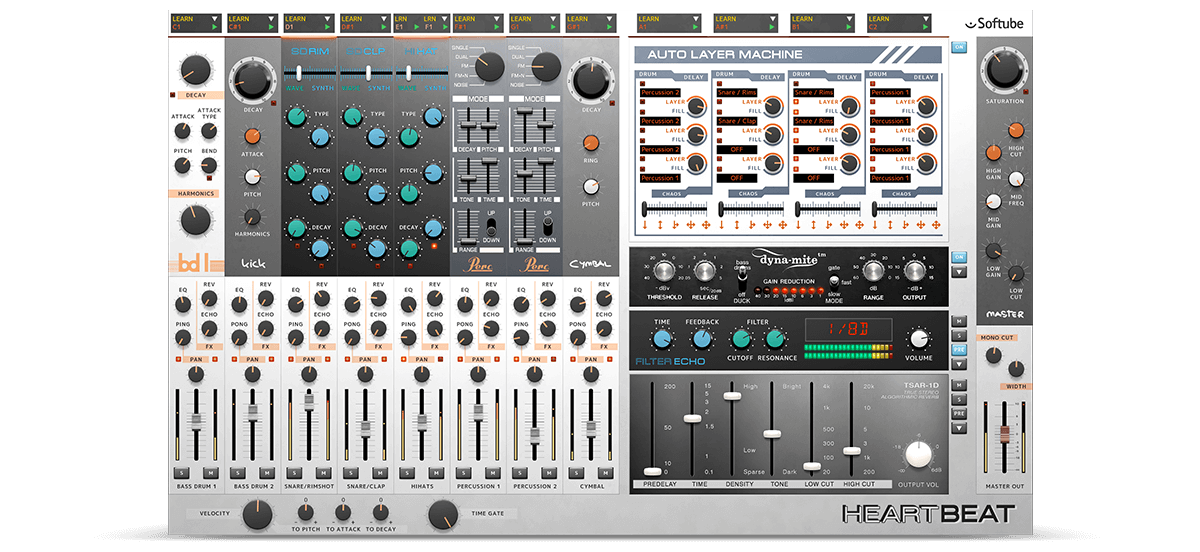Mute the Cymbal channel
The height and width of the screenshot is (552, 1200).
click(603, 471)
